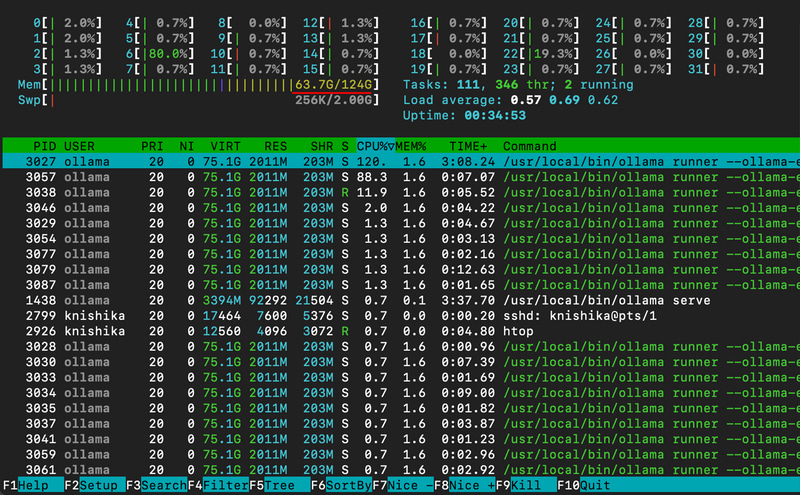Screen dimensions: 800x495
Task: Sort by PRI column header
Action: pyautogui.click(x=152, y=146)
